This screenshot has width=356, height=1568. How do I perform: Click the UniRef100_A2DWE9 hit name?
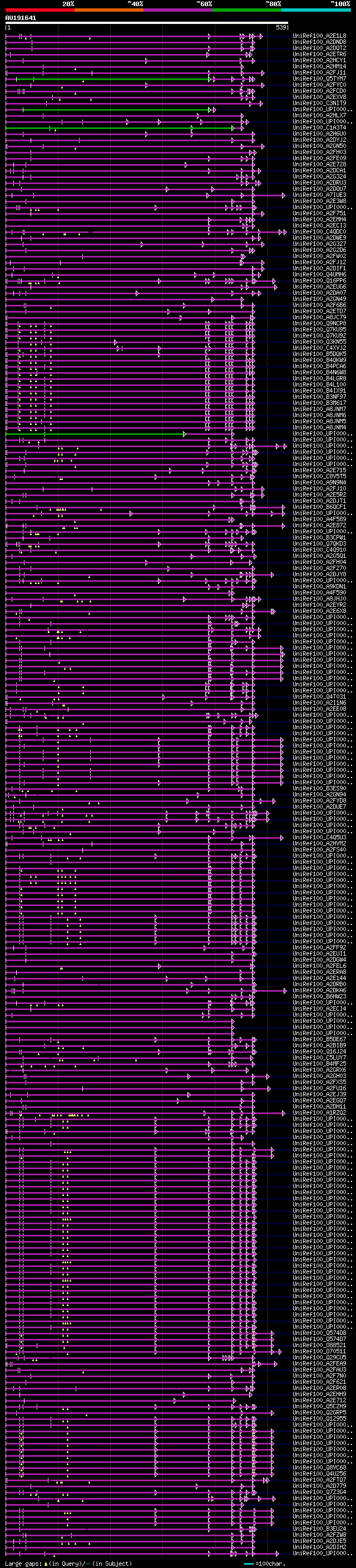point(319,238)
